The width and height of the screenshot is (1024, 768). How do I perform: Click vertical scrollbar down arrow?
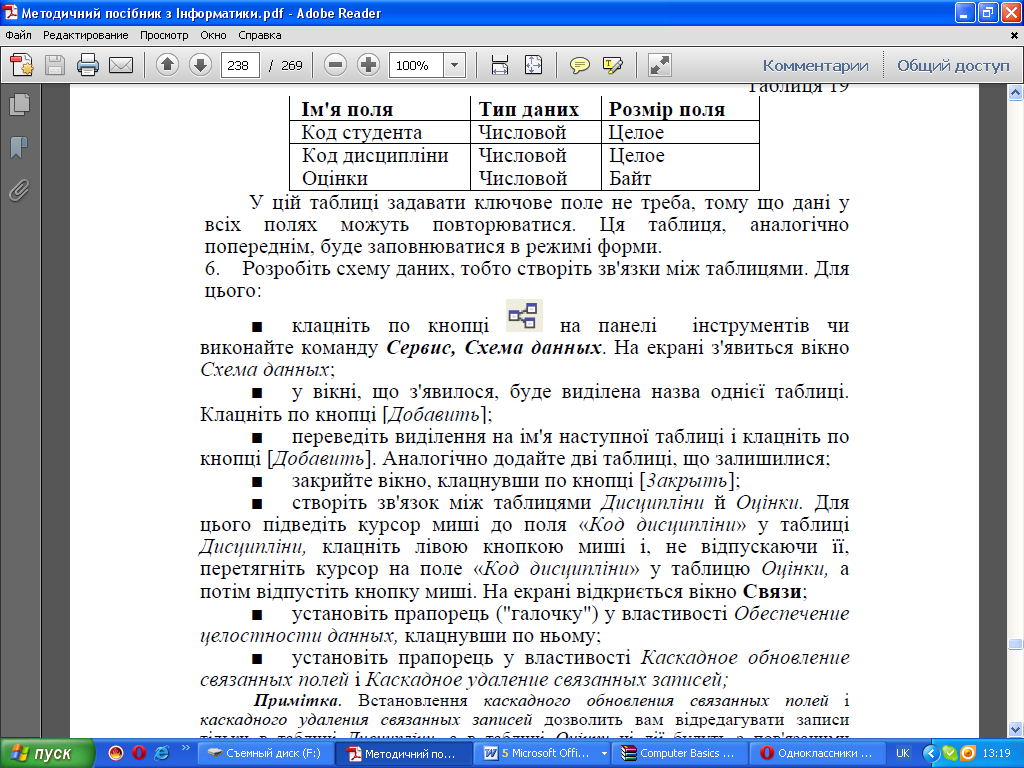click(x=1016, y=729)
